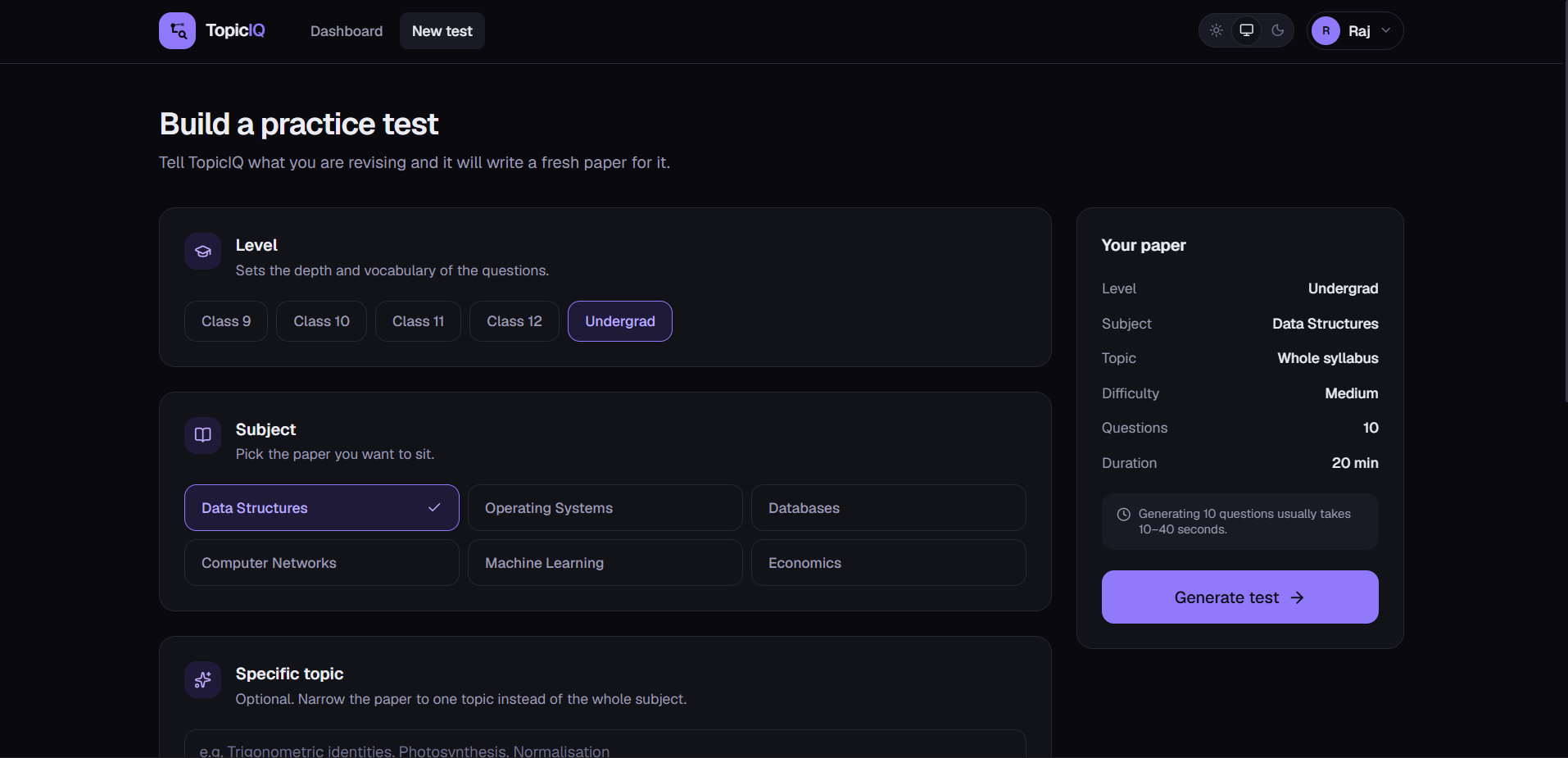The width and height of the screenshot is (1568, 758).
Task: Switch to dark theme moon icon
Action: pyautogui.click(x=1278, y=30)
